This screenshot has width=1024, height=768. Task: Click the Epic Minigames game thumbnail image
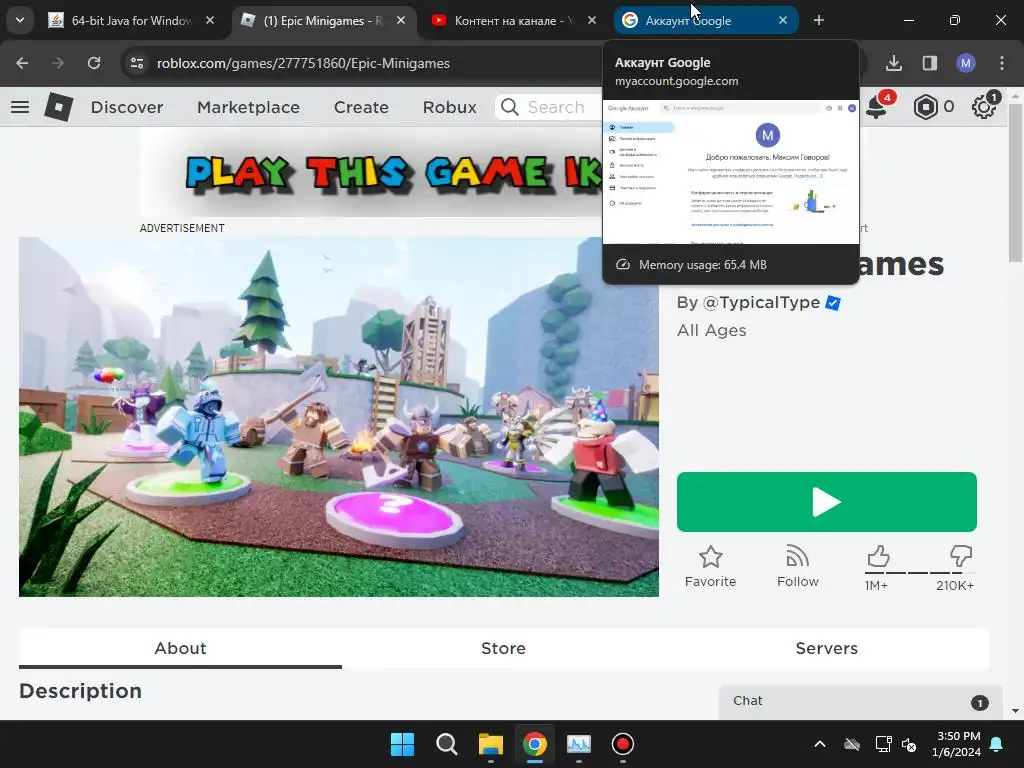pos(339,417)
